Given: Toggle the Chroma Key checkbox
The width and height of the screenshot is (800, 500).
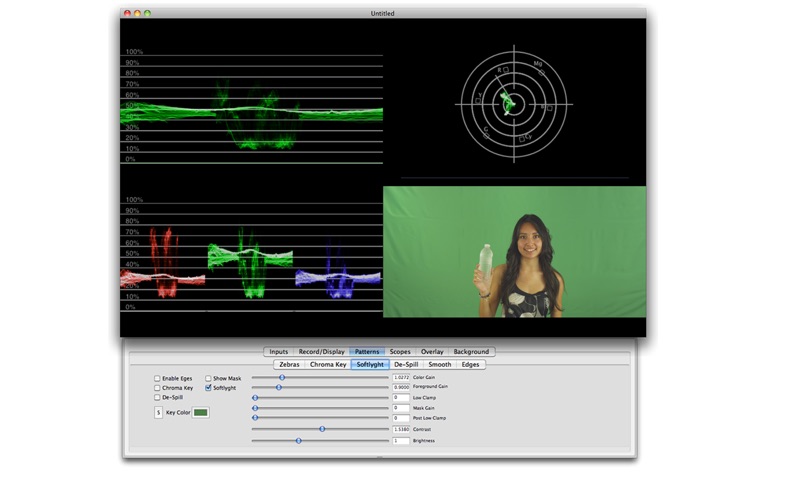Looking at the screenshot, I should pos(157,388).
